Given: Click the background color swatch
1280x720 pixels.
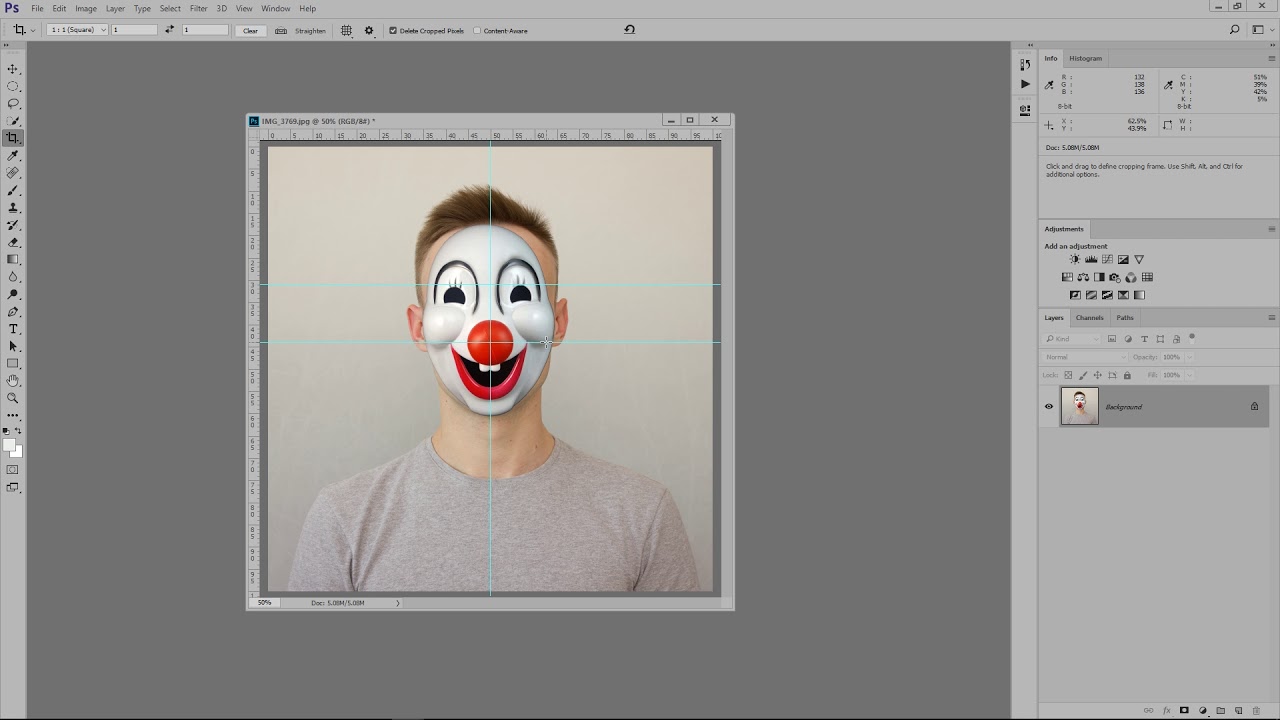Looking at the screenshot, I should point(16,452).
